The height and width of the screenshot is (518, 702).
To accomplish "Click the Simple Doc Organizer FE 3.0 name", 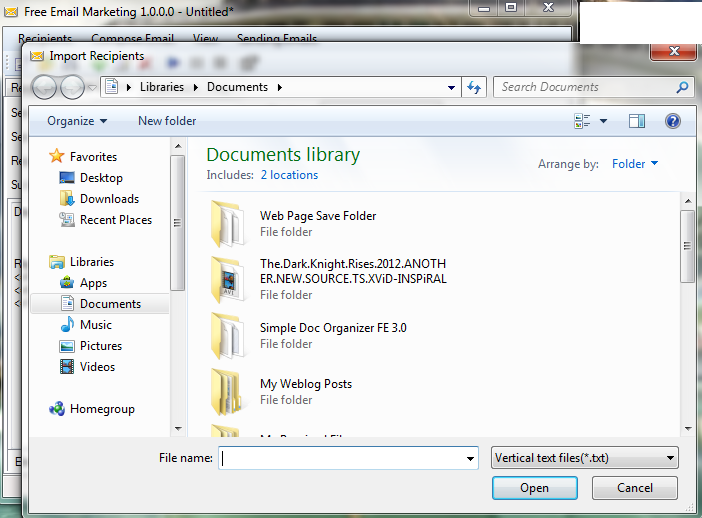I will (x=333, y=328).
